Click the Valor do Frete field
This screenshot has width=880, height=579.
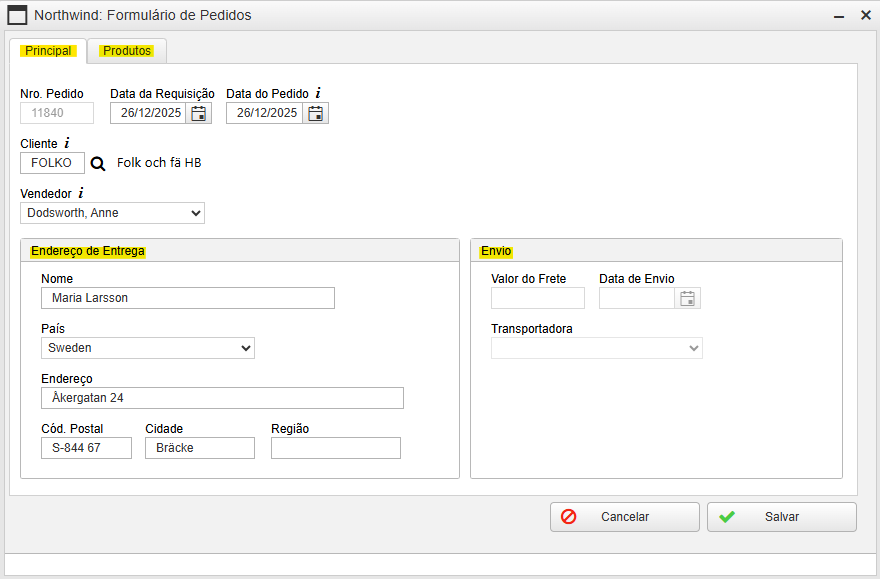[537, 298]
